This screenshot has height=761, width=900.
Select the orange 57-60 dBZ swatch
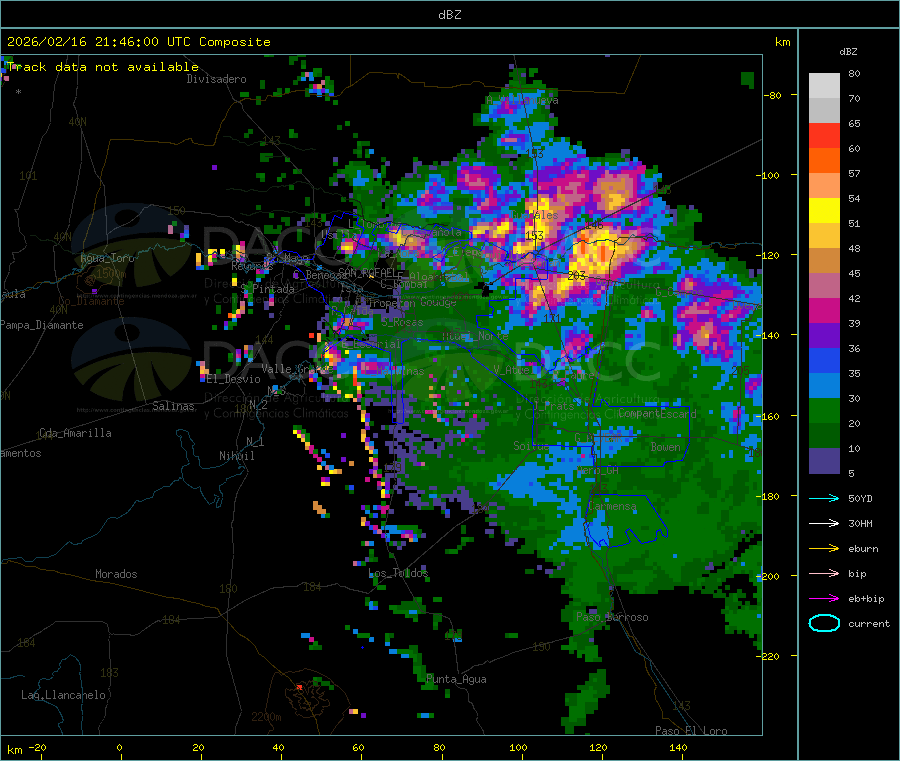click(x=824, y=161)
